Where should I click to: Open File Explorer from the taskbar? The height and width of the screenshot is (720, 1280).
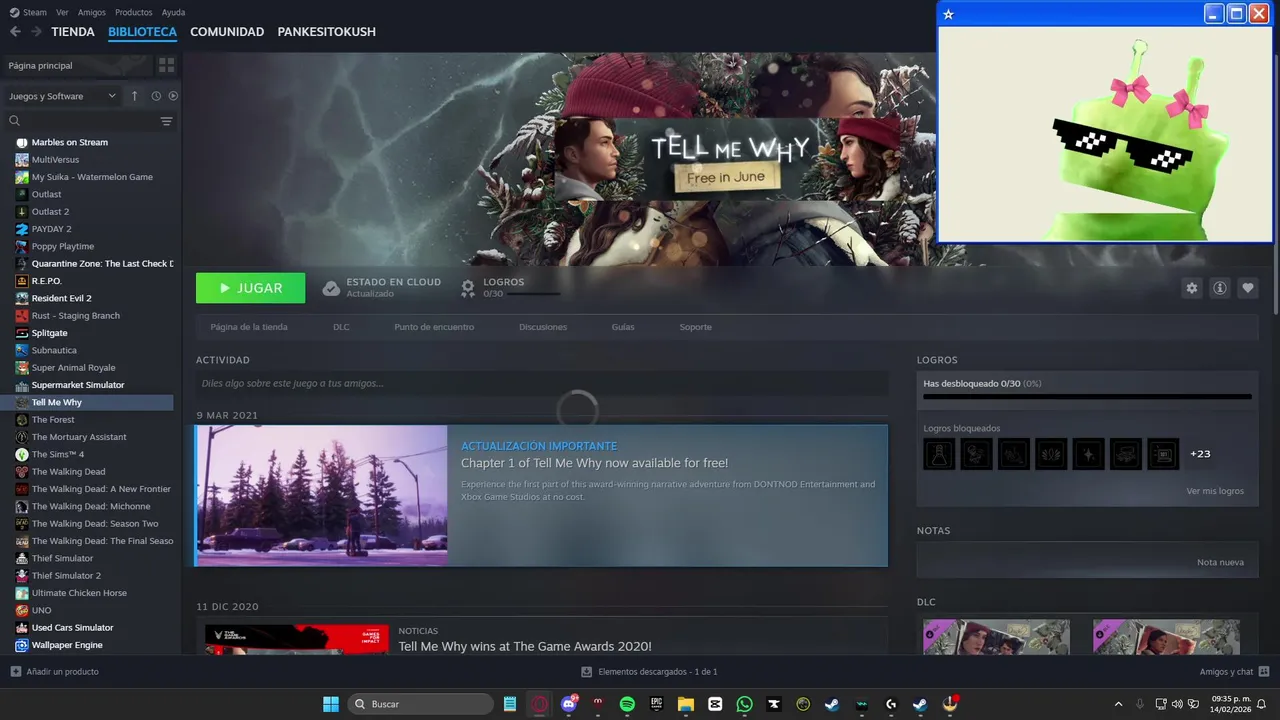[x=686, y=704]
